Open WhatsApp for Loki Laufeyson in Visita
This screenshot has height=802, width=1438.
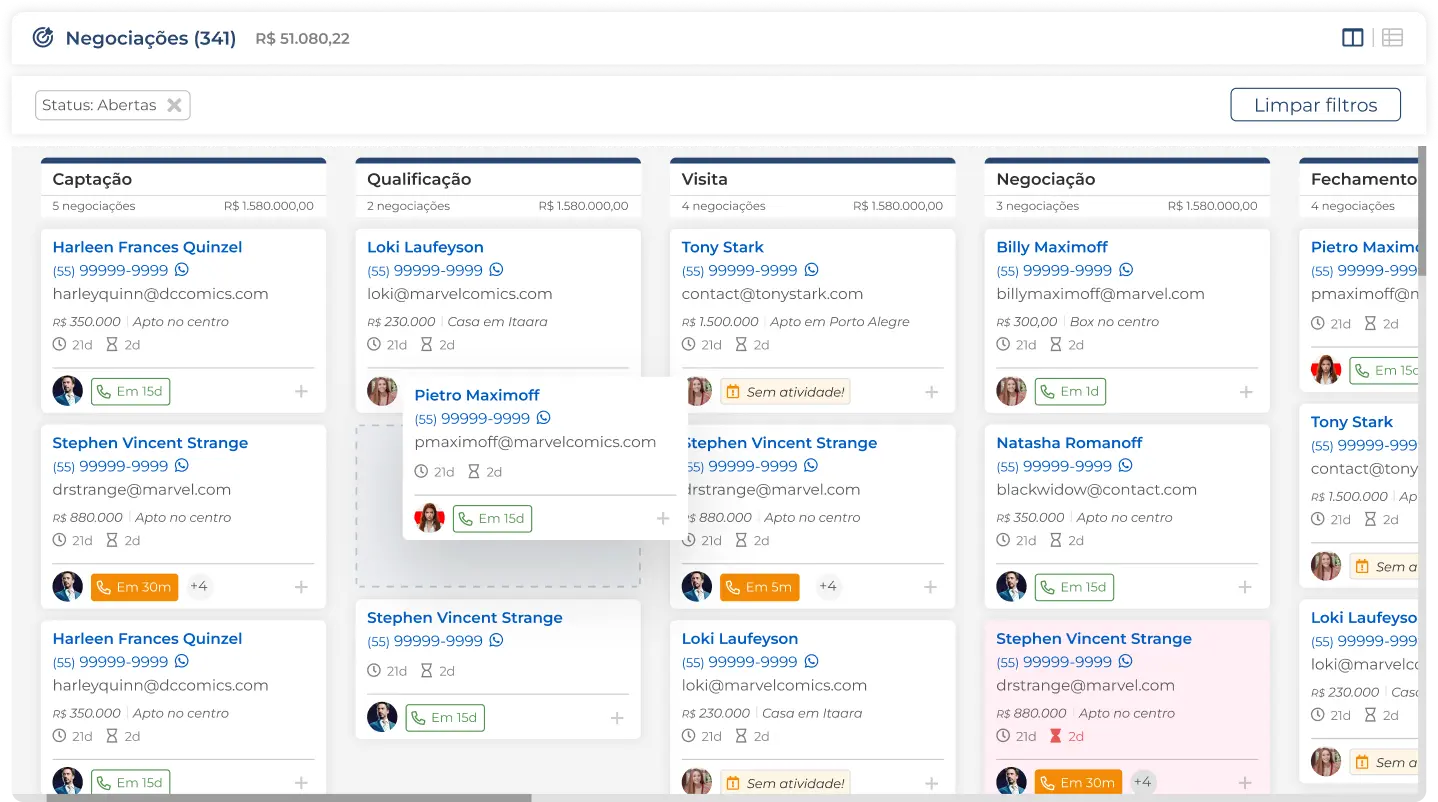pos(811,662)
